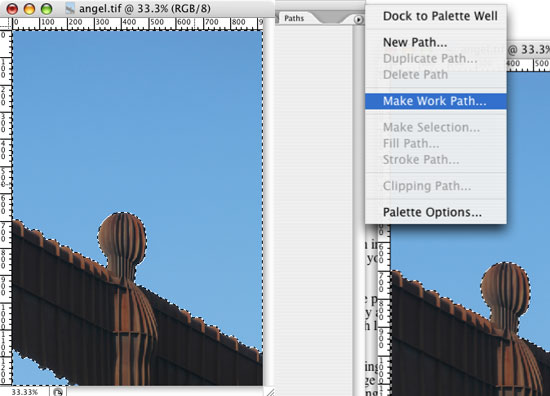This screenshot has height=396, width=550.
Task: Minimize the angel.tif window
Action: (29, 9)
